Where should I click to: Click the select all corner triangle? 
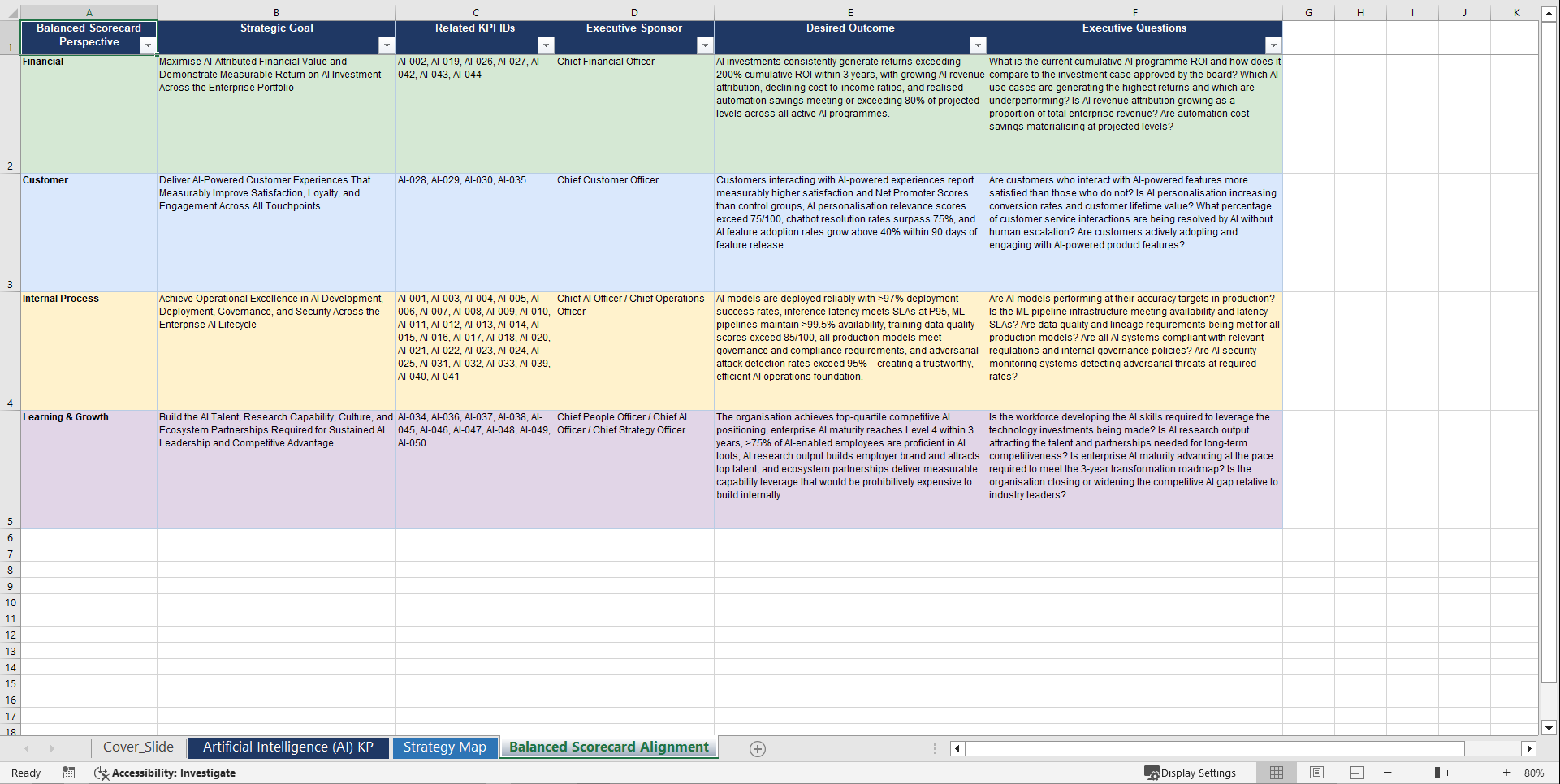pos(11,13)
